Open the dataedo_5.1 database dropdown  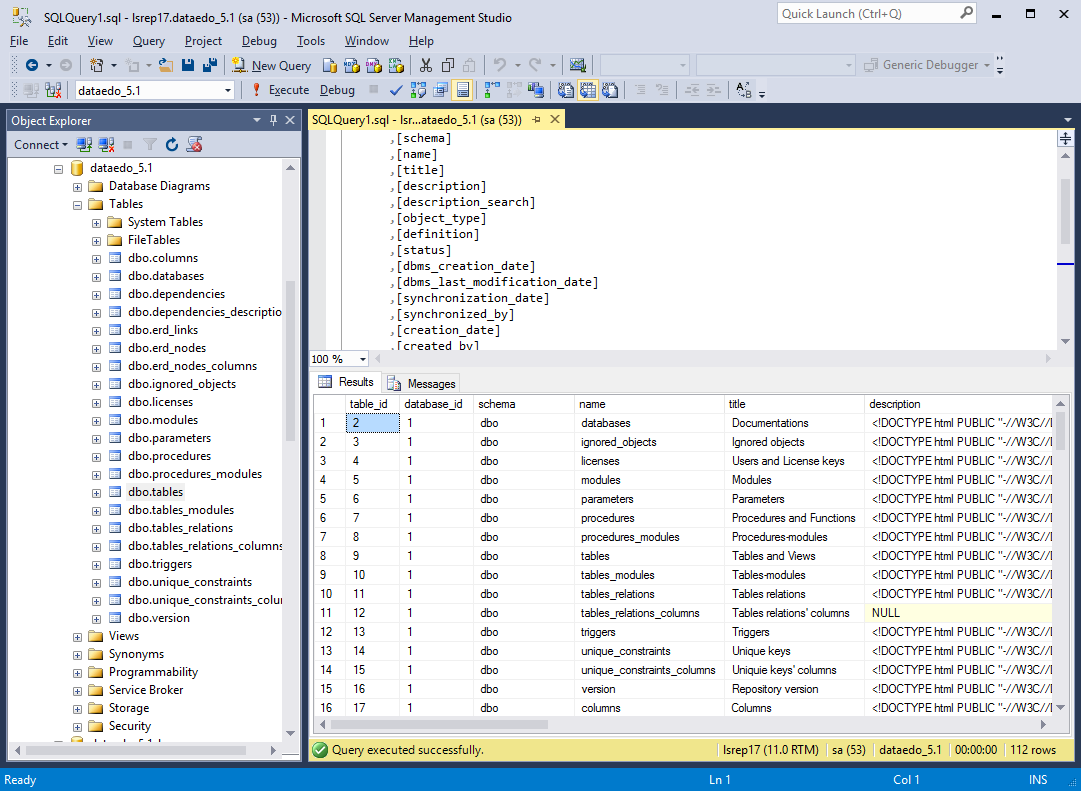coord(228,90)
